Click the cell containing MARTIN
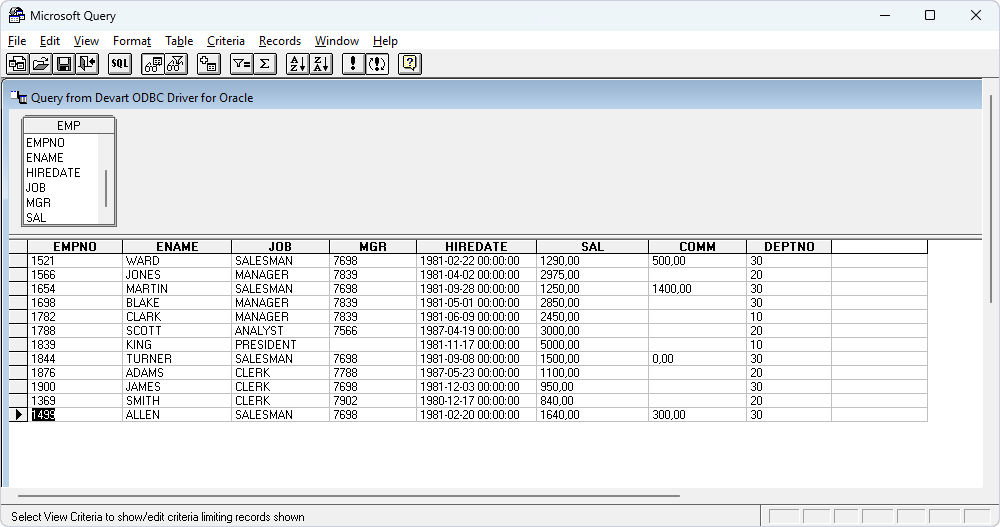This screenshot has height=527, width=1000. 177,289
